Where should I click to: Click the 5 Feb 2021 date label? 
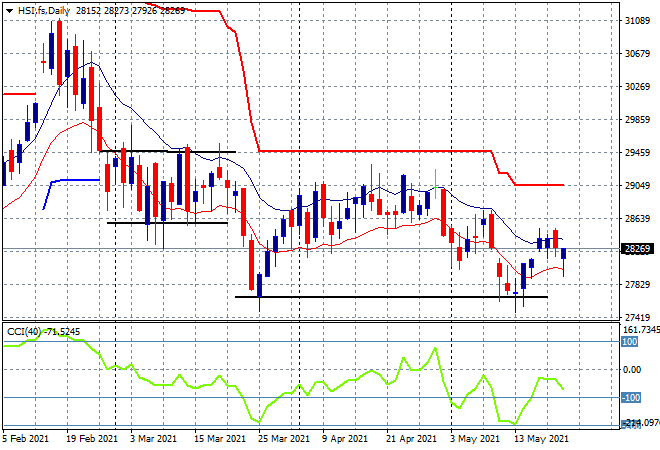pos(26,439)
